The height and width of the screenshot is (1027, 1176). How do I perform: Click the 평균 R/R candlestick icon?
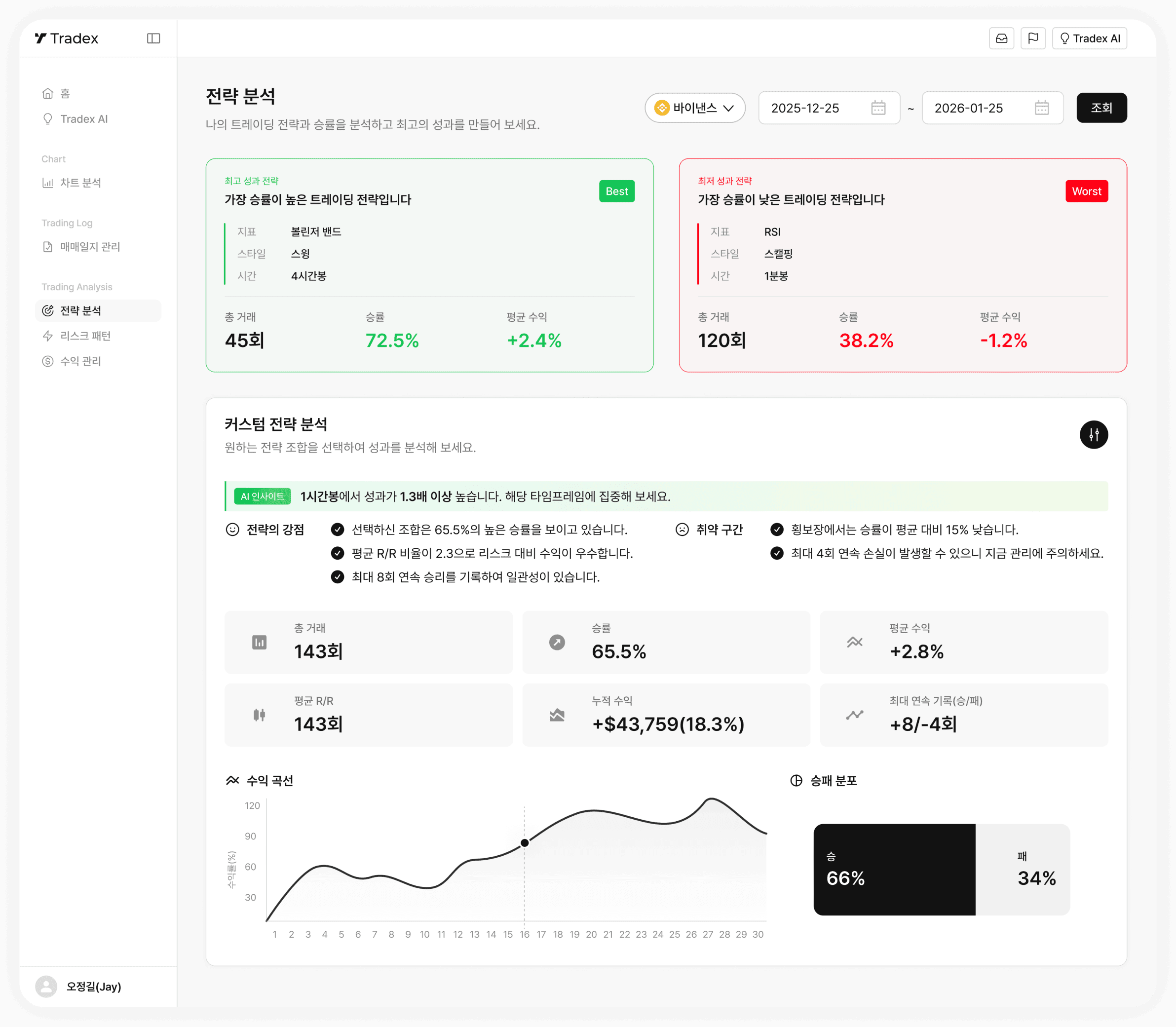pos(259,715)
